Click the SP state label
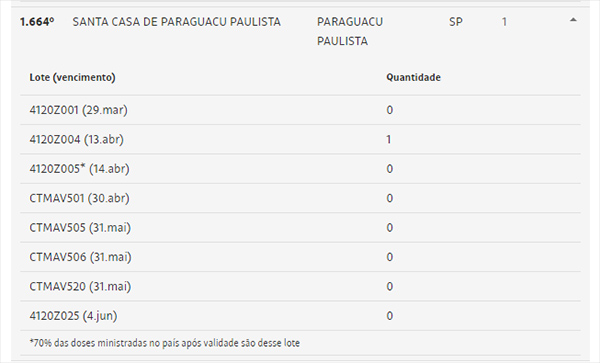The width and height of the screenshot is (600, 363). point(455,22)
